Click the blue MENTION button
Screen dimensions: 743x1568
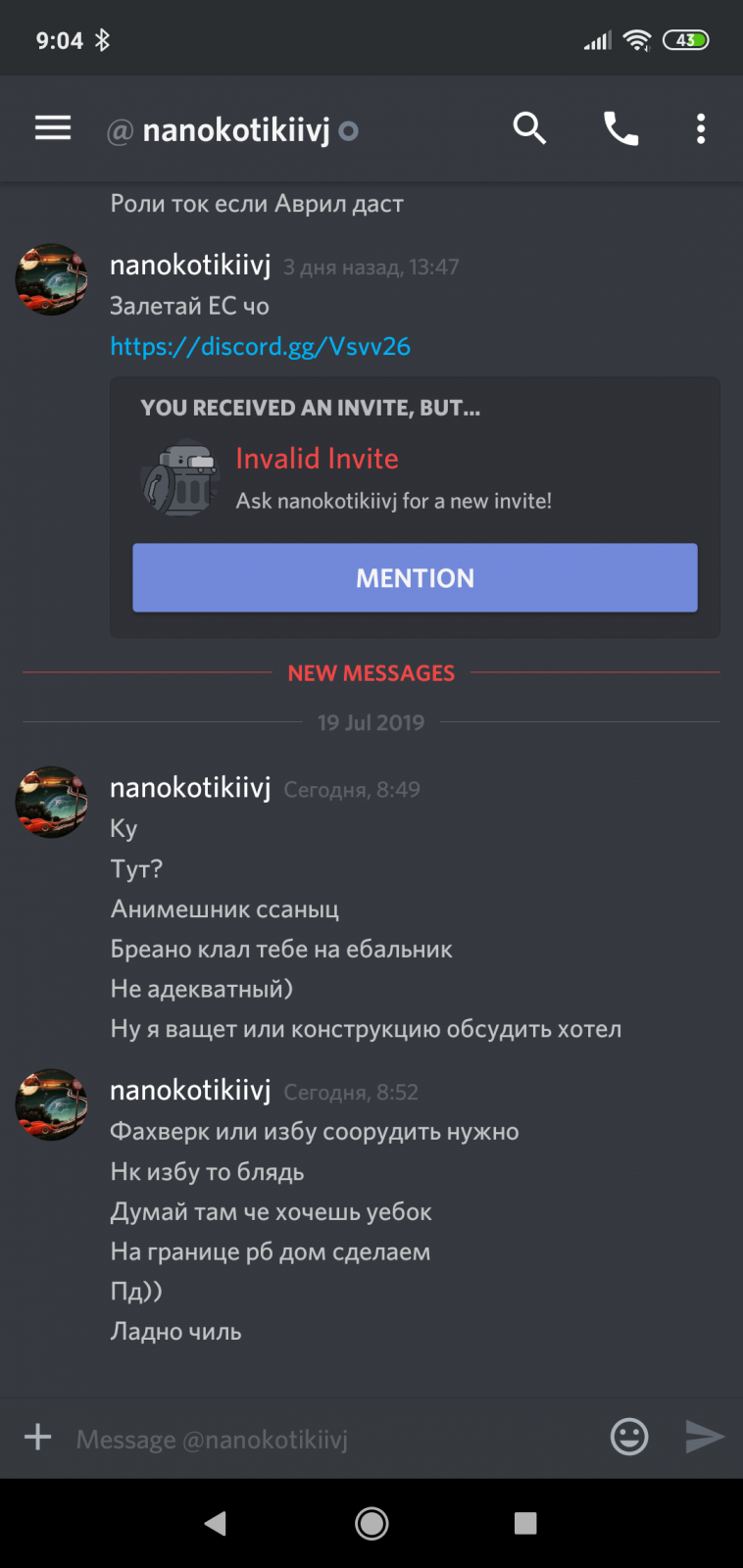coord(415,577)
